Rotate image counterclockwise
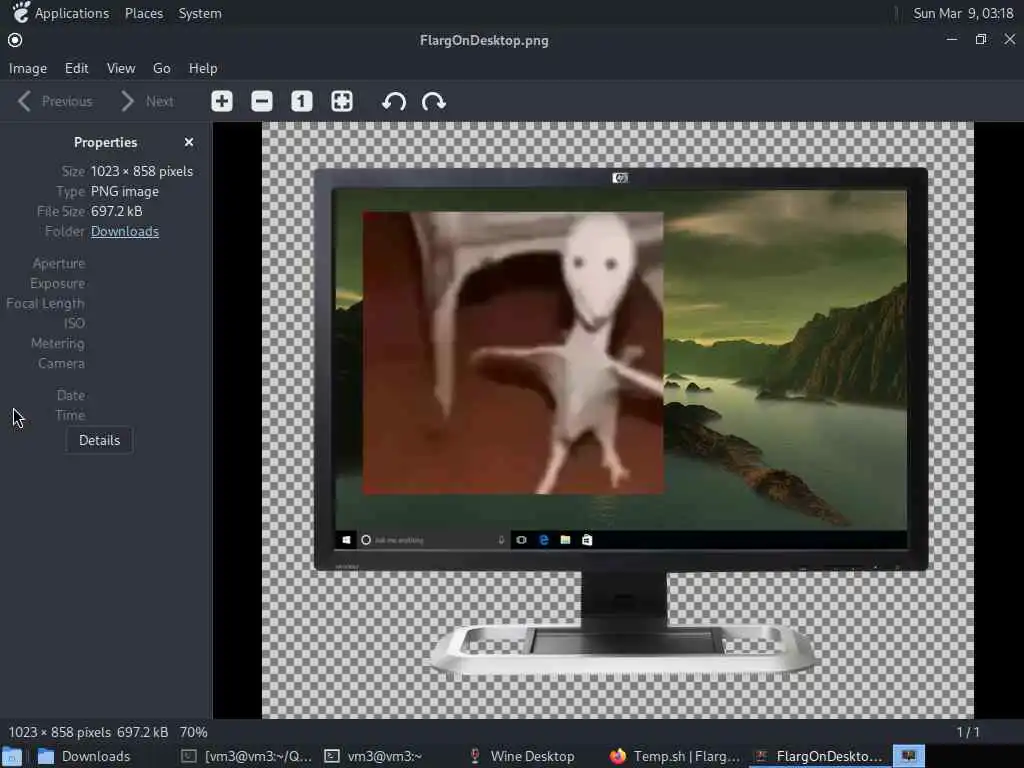This screenshot has height=768, width=1024. (394, 101)
